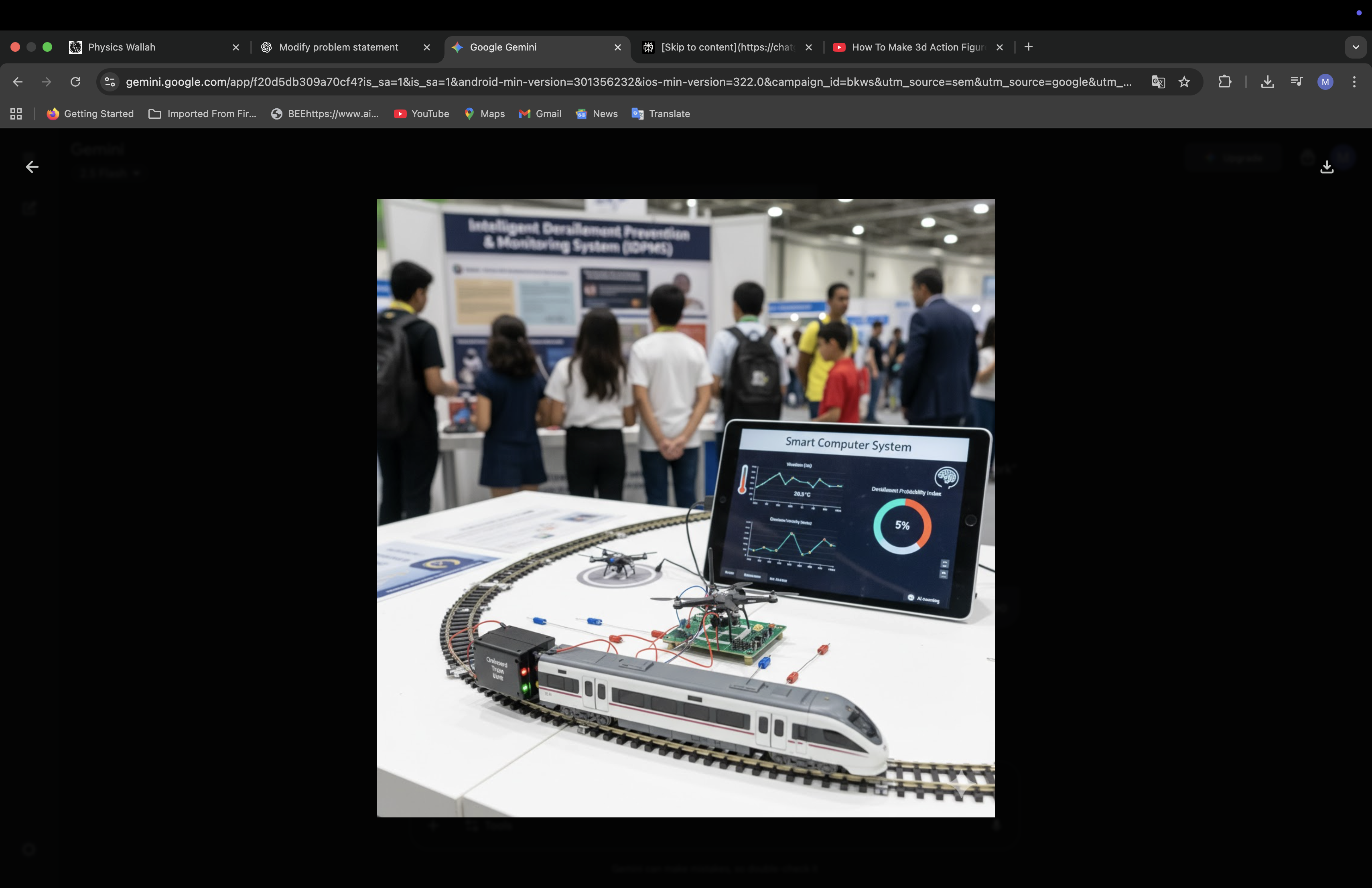Switch to Physics Wallah tab
Image resolution: width=1372 pixels, height=888 pixels.
coord(122,47)
